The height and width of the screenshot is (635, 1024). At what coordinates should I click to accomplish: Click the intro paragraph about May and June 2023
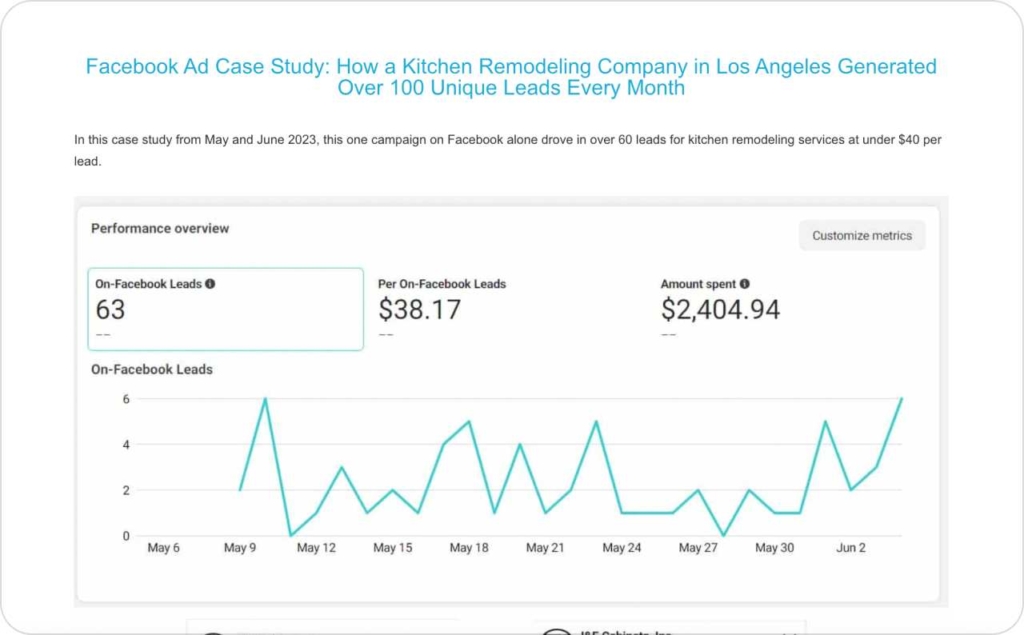pyautogui.click(x=508, y=150)
